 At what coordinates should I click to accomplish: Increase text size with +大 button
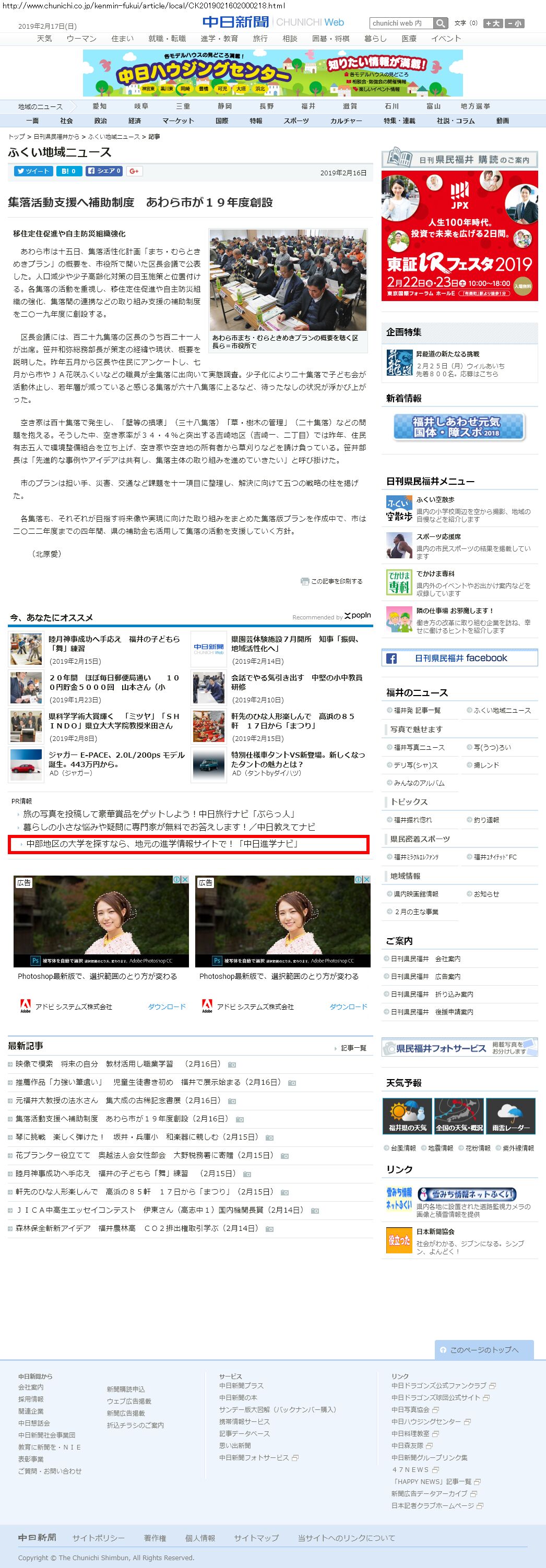[492, 23]
